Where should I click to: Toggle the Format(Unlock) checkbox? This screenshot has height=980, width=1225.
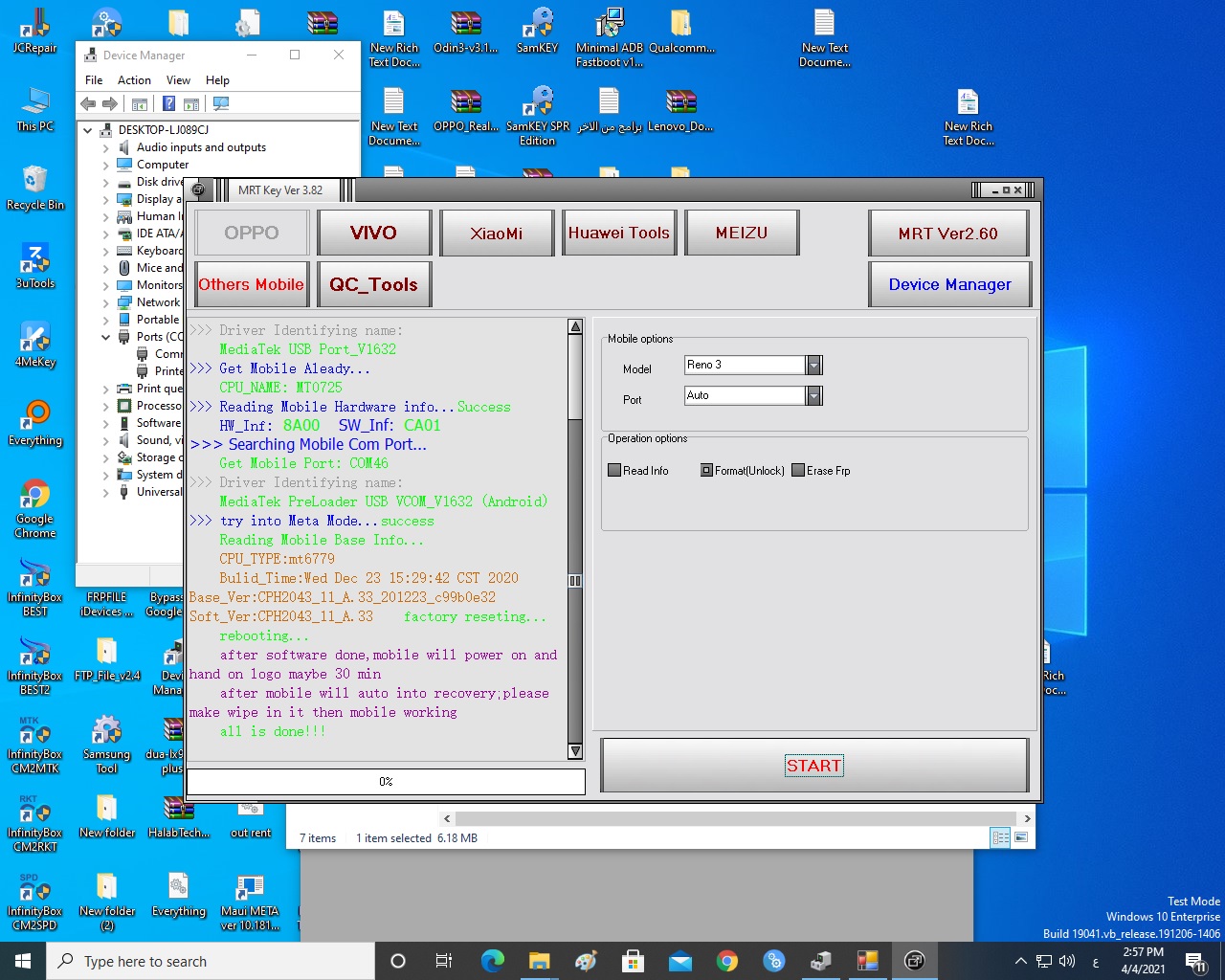(706, 471)
